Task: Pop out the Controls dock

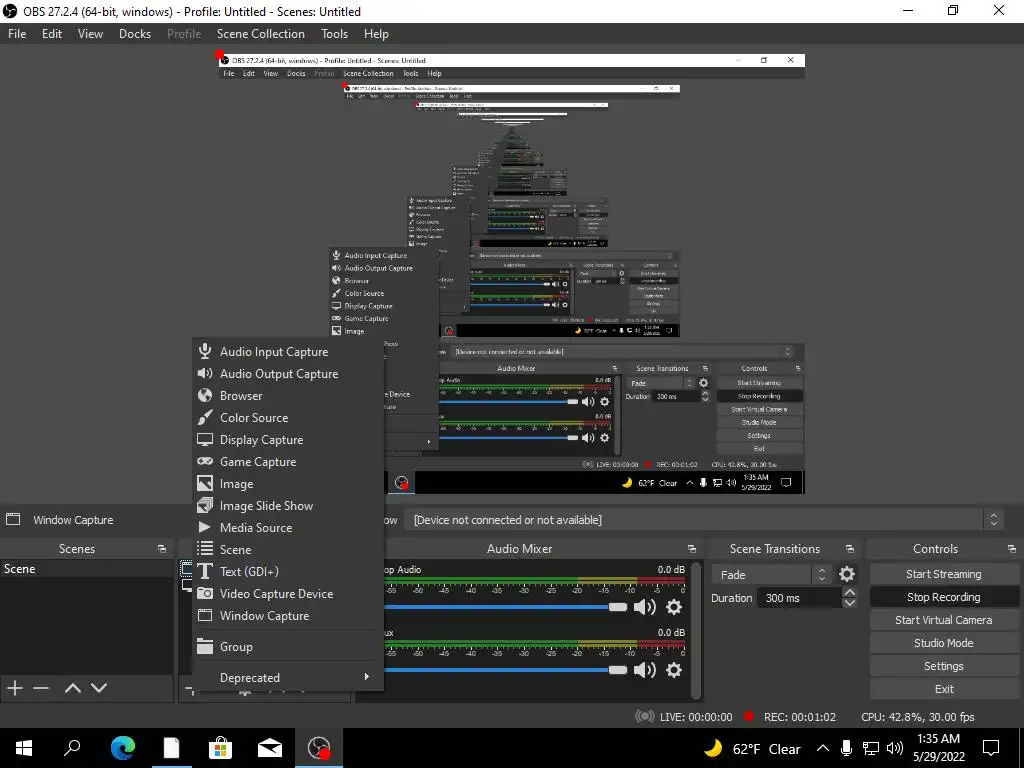Action: [1012, 549]
